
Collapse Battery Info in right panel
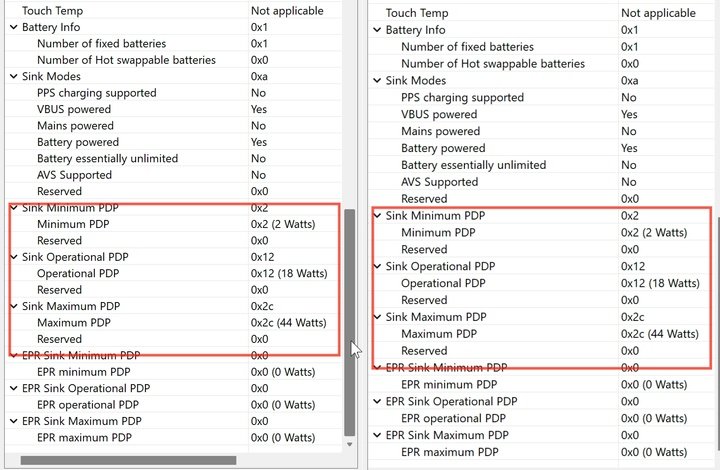point(377,30)
